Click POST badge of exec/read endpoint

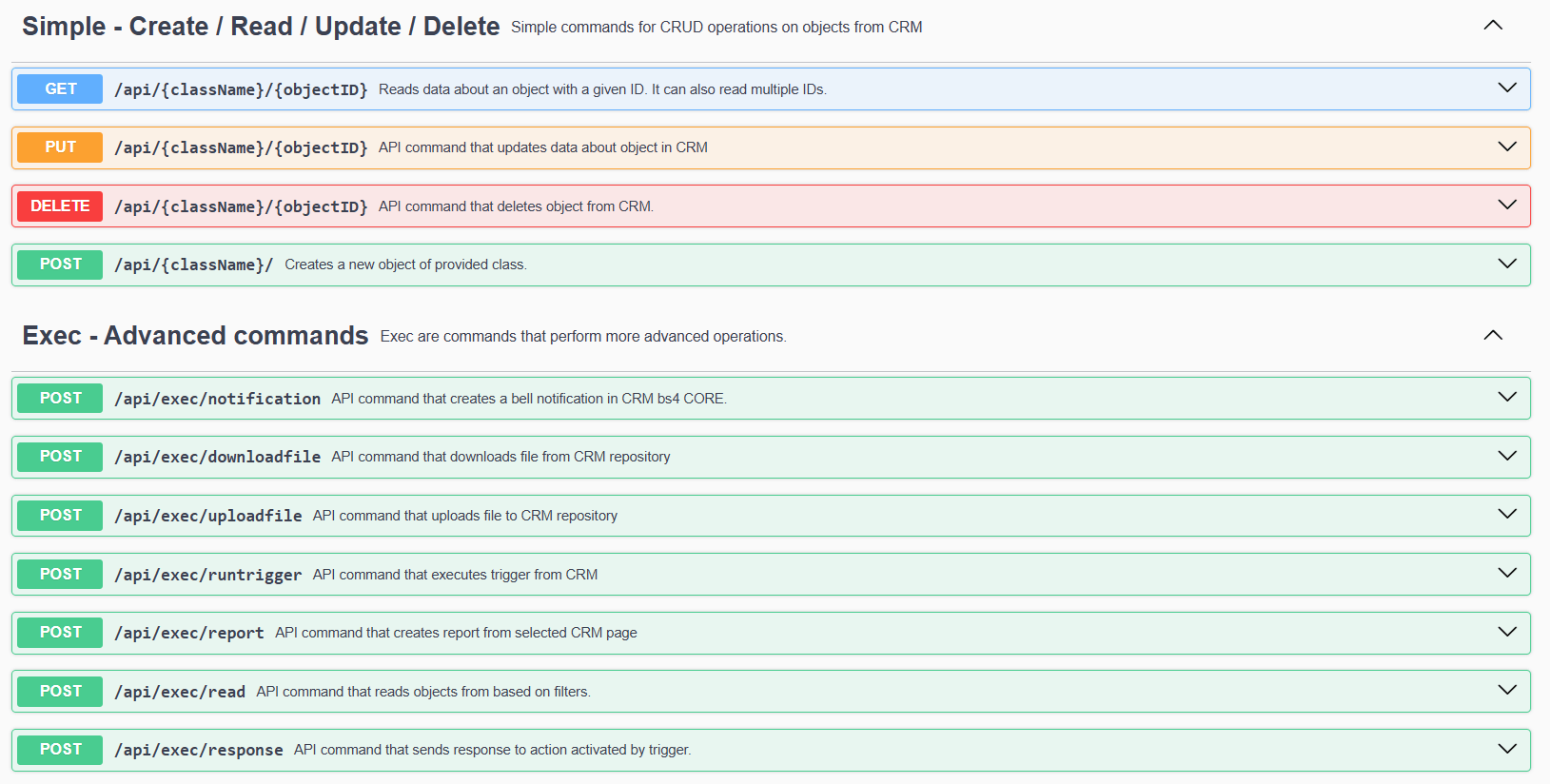click(x=60, y=691)
